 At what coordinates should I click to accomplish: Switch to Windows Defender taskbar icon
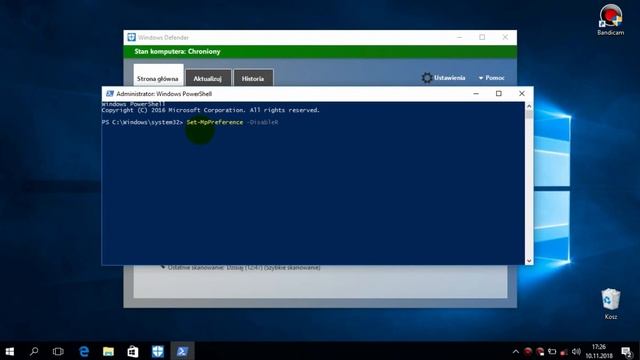(x=158, y=351)
